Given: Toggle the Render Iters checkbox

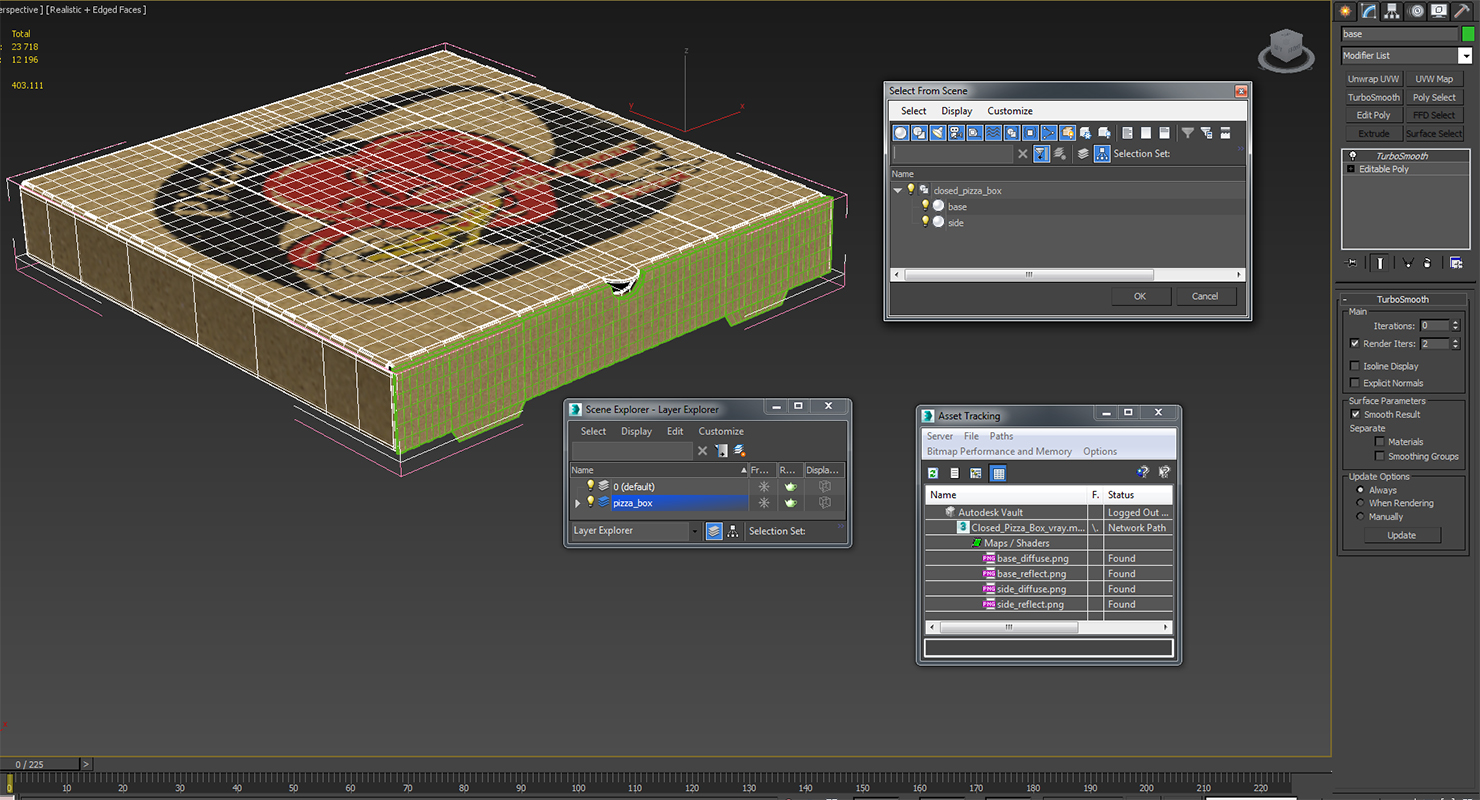Looking at the screenshot, I should tap(1355, 343).
